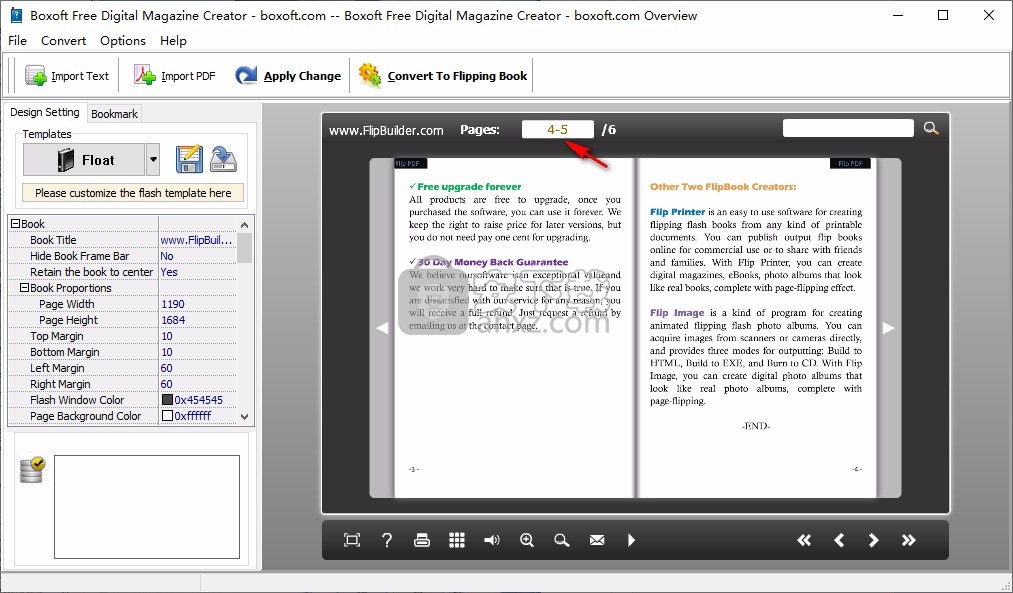Image resolution: width=1013 pixels, height=593 pixels.
Task: Jump to first page double-left arrow
Action: 804,540
